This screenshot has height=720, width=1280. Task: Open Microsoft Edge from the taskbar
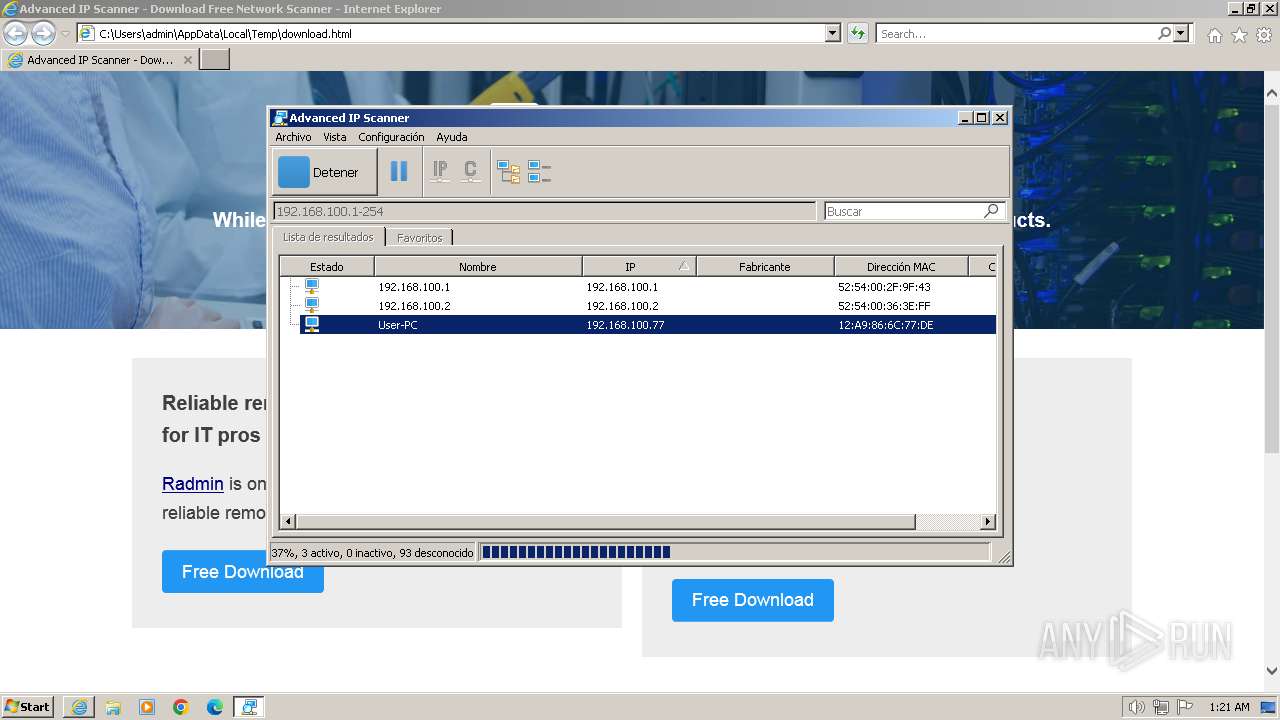(x=215, y=707)
